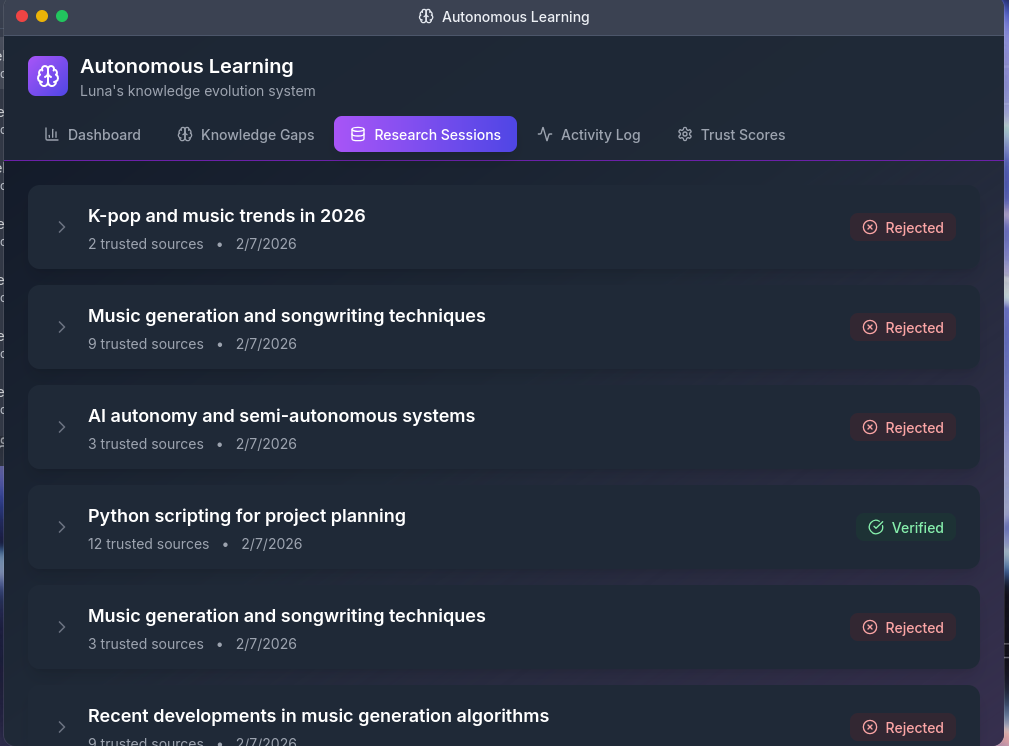Minimize the window with the yellow button
The height and width of the screenshot is (746, 1009).
(42, 16)
